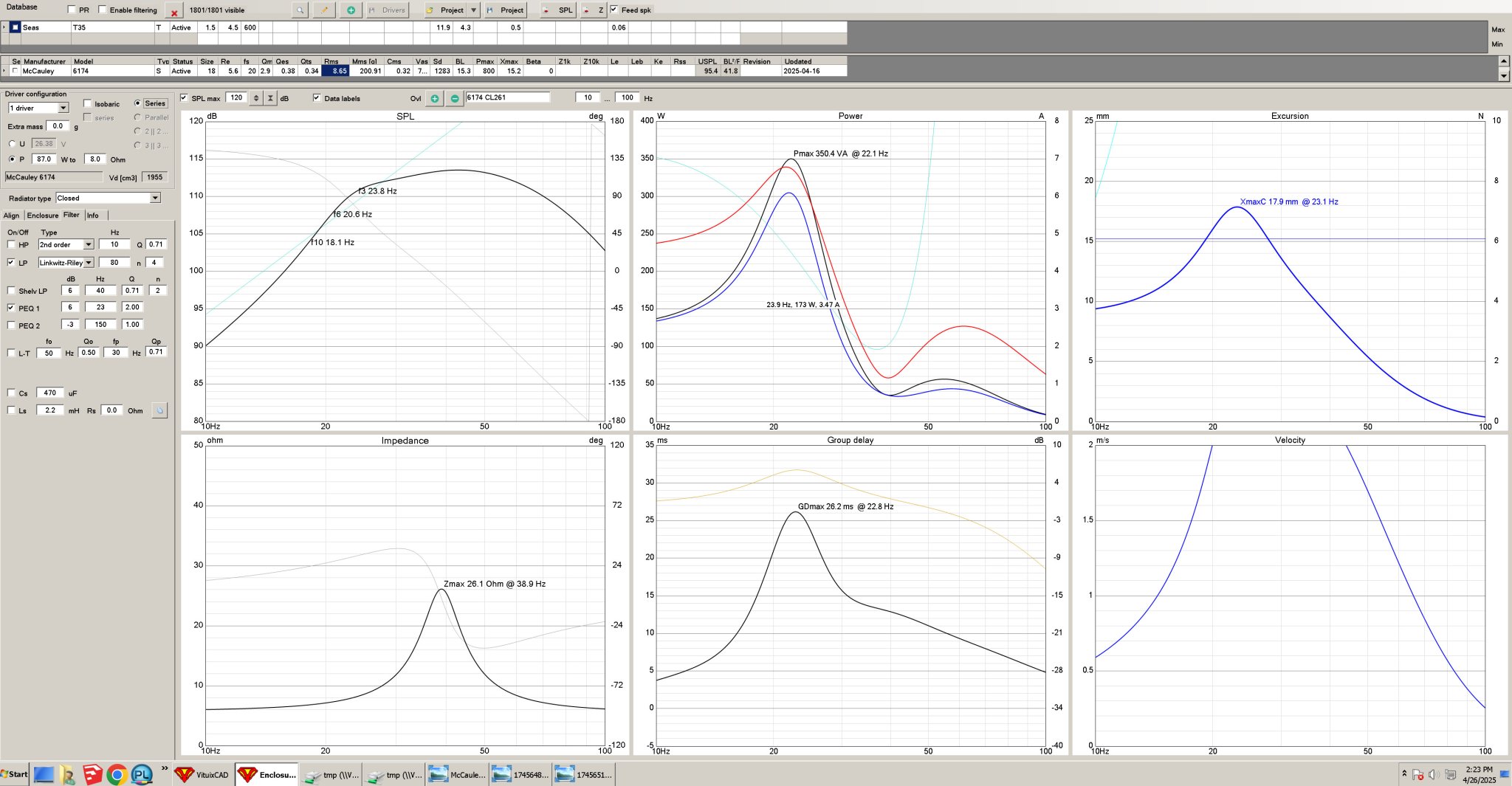The image size is (1512, 786).
Task: Switch to the Align tab
Action: tap(12, 216)
